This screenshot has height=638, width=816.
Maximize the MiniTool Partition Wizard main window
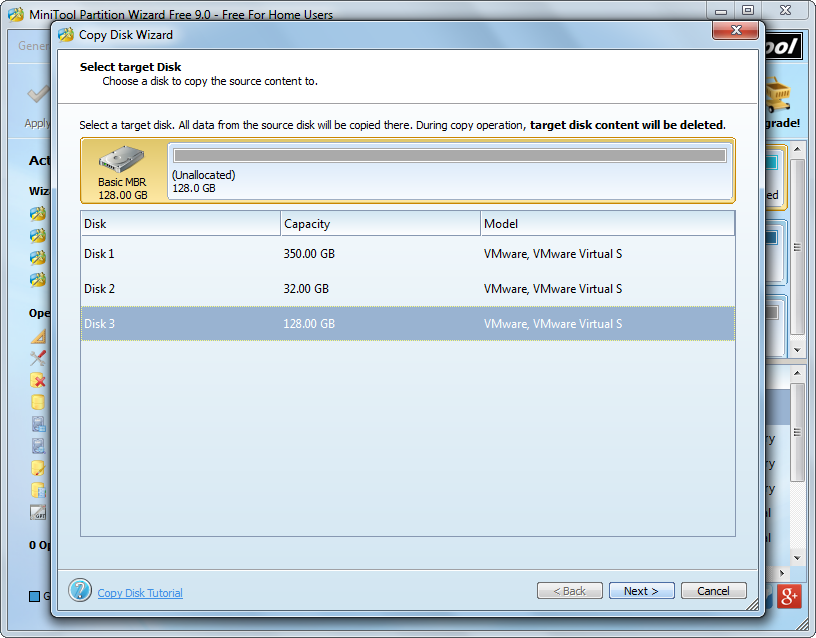click(x=748, y=10)
